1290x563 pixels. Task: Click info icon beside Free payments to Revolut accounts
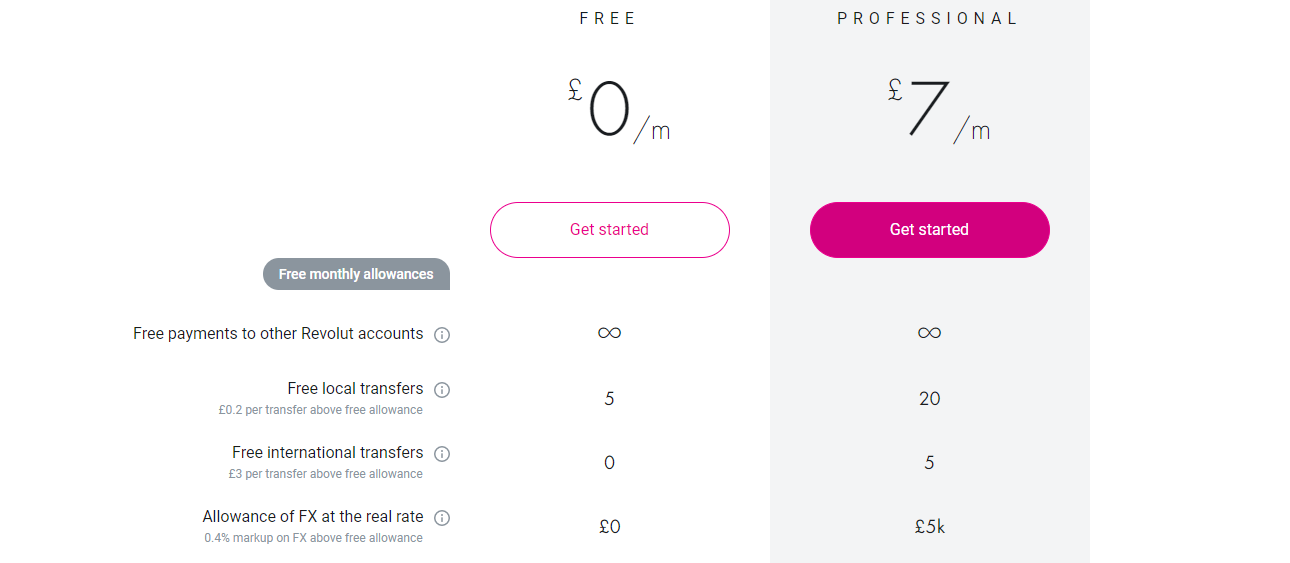[442, 335]
